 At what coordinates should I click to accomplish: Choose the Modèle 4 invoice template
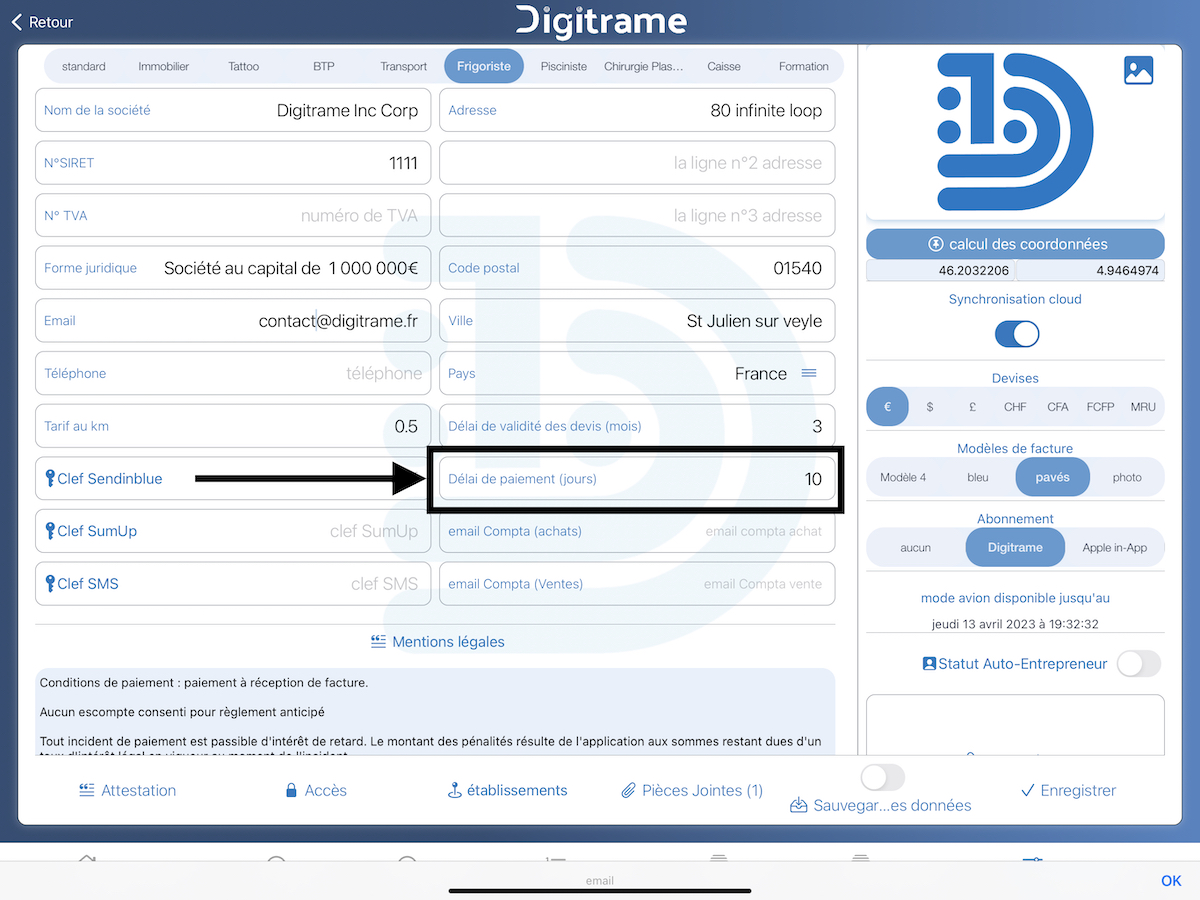[x=903, y=478]
